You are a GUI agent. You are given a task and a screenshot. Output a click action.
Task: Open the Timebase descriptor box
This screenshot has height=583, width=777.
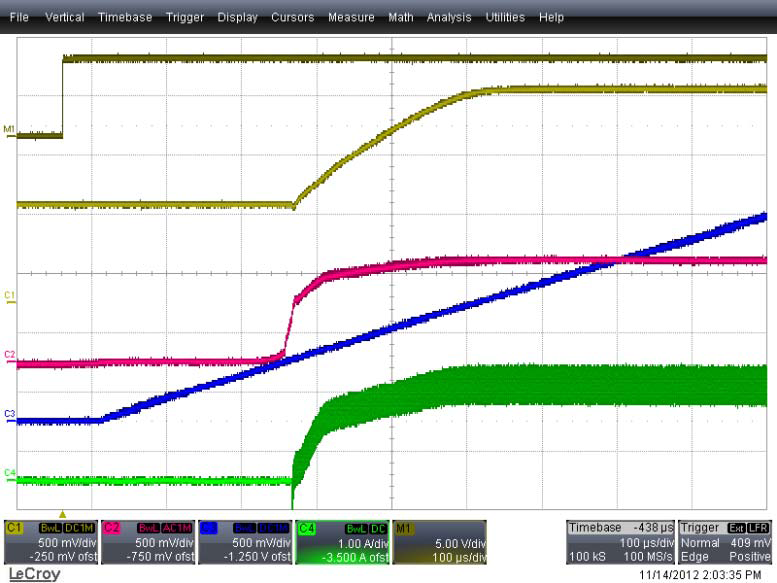621,542
